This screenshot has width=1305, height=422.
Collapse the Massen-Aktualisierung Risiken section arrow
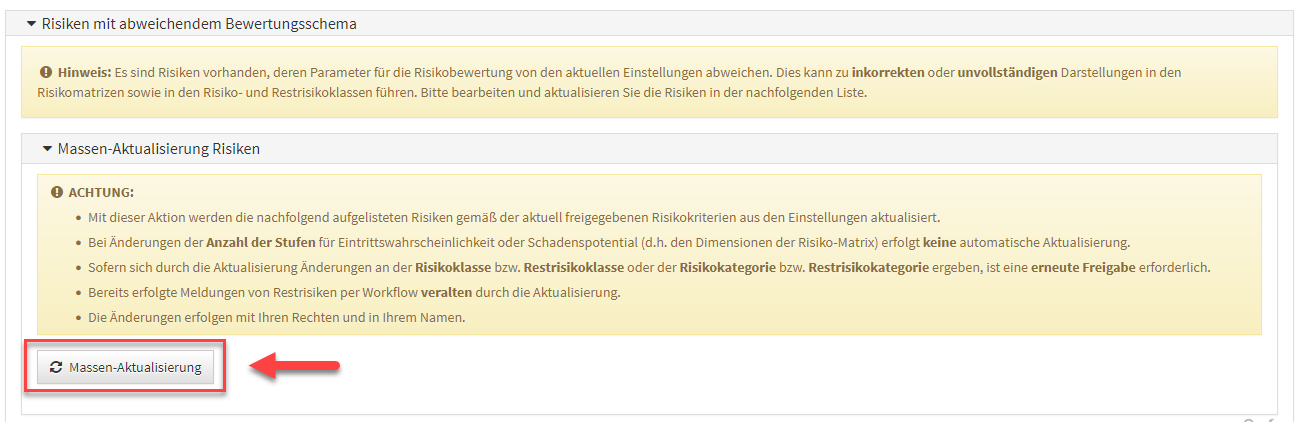point(47,149)
